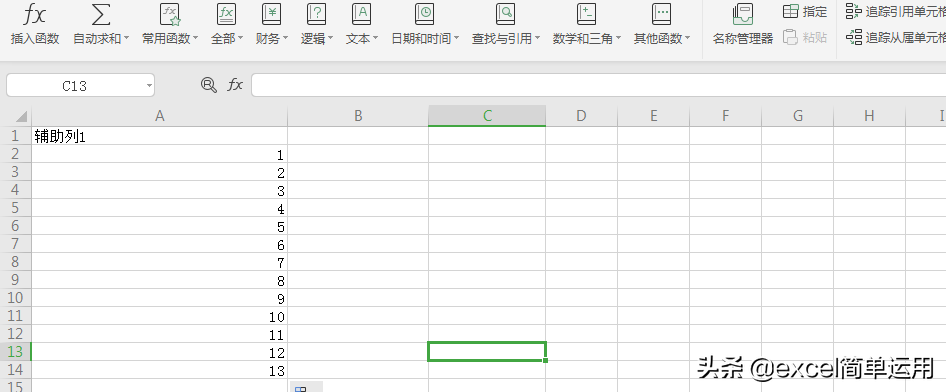Click the cell with value 3
Screen dimensions: 946x392
(x=159, y=191)
